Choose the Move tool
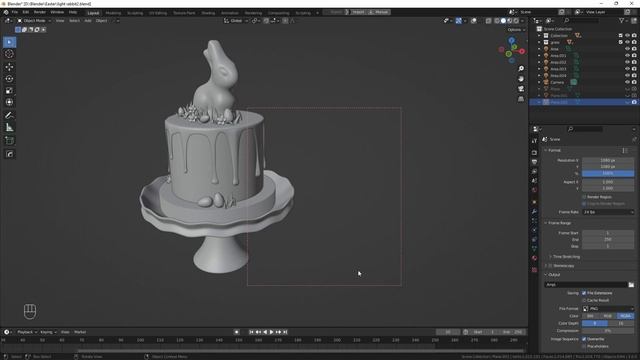The image size is (640, 360). (x=9, y=67)
